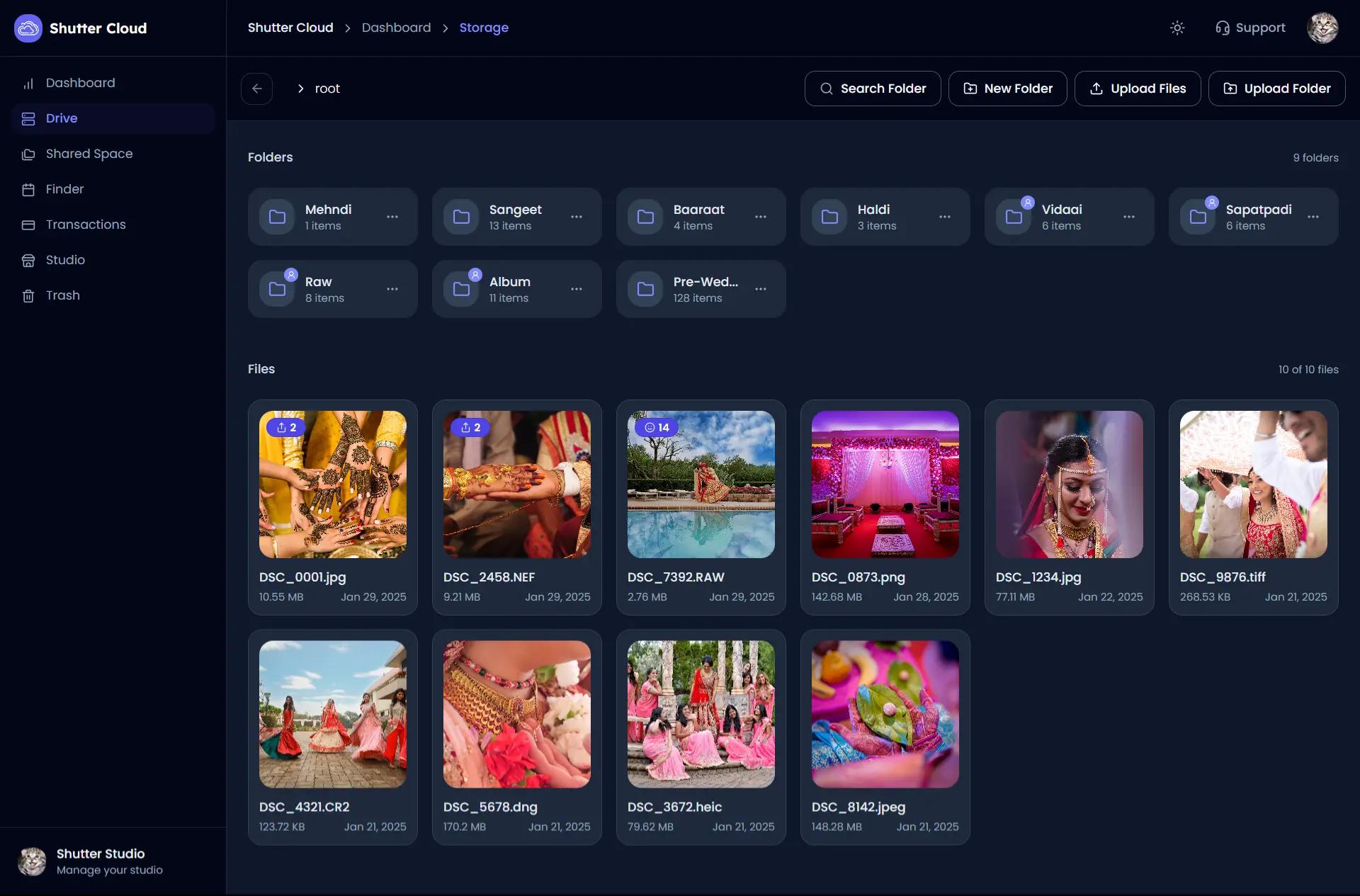Toggle the light/dark theme sun icon
Viewport: 1360px width, 896px height.
tap(1177, 28)
